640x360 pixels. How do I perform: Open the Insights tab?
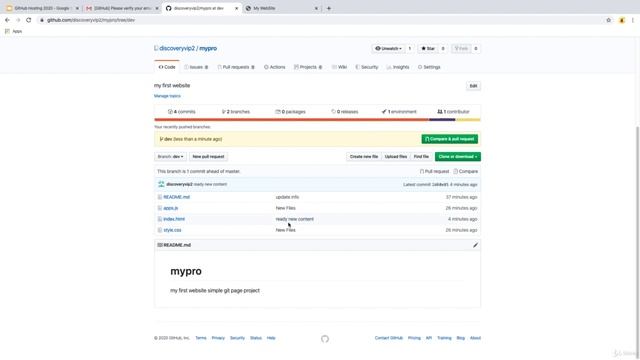pos(398,67)
